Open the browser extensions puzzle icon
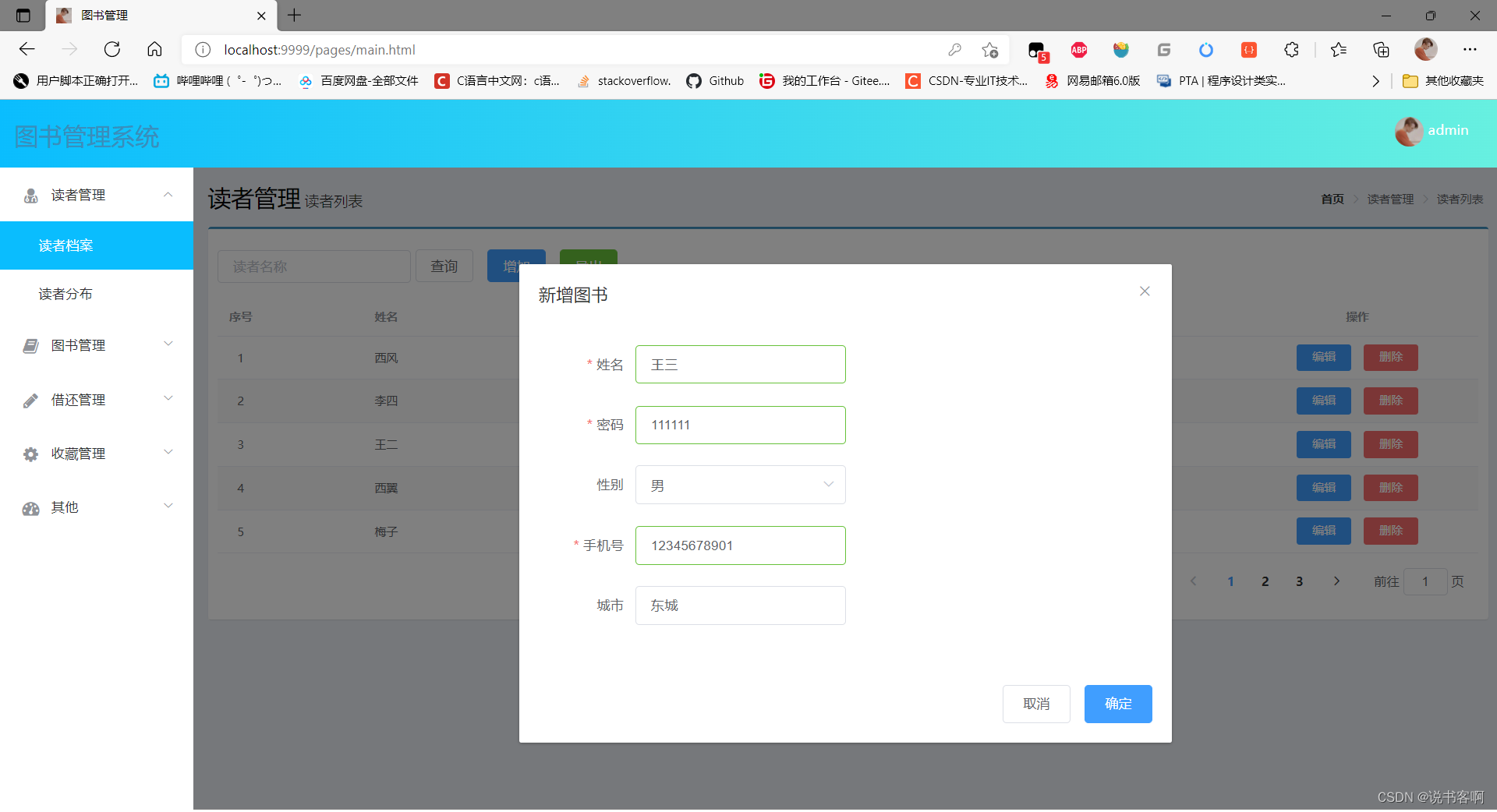Viewport: 1497px width, 812px height. pyautogui.click(x=1291, y=50)
